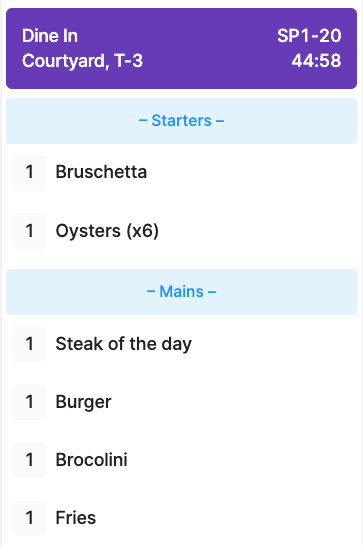Click the Courtyard, T-3 table label
Screen dimensions: 363x547
(x=82, y=61)
